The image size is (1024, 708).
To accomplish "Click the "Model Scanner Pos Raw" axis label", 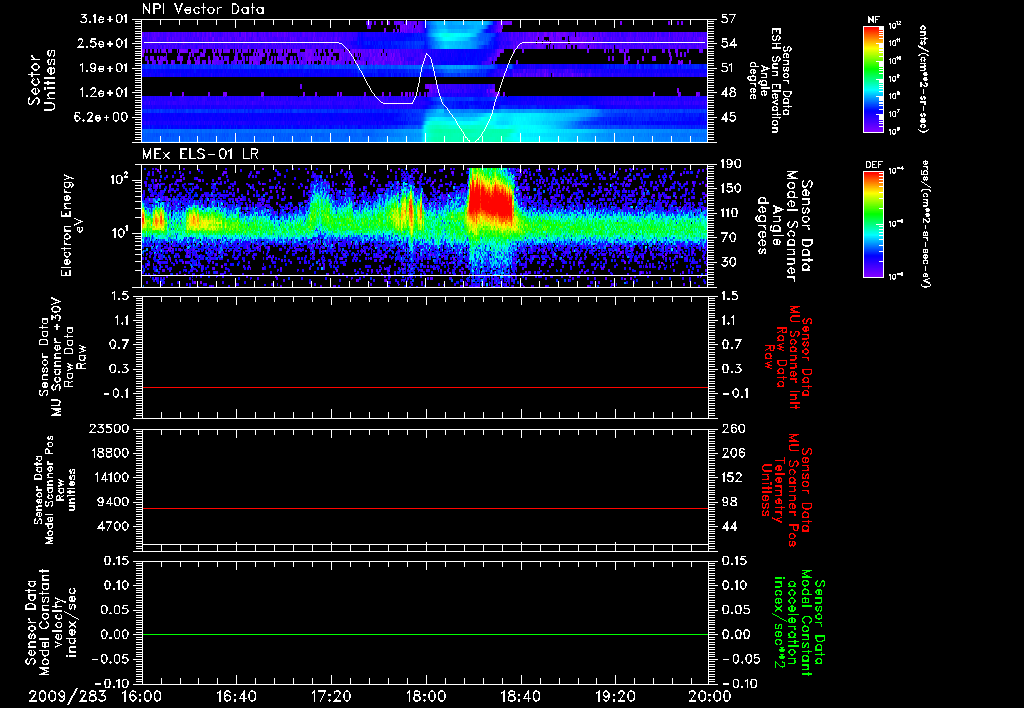I will click(x=56, y=490).
